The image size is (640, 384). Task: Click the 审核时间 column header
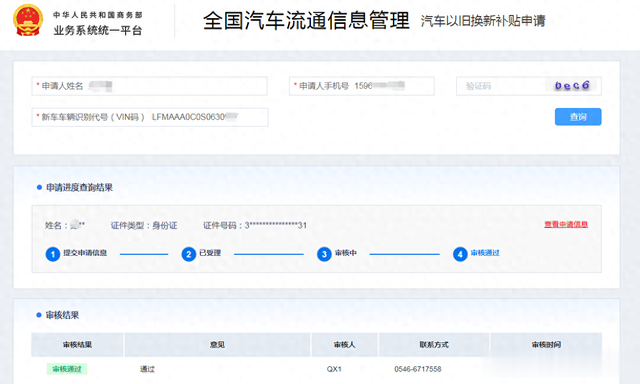pyautogui.click(x=546, y=345)
